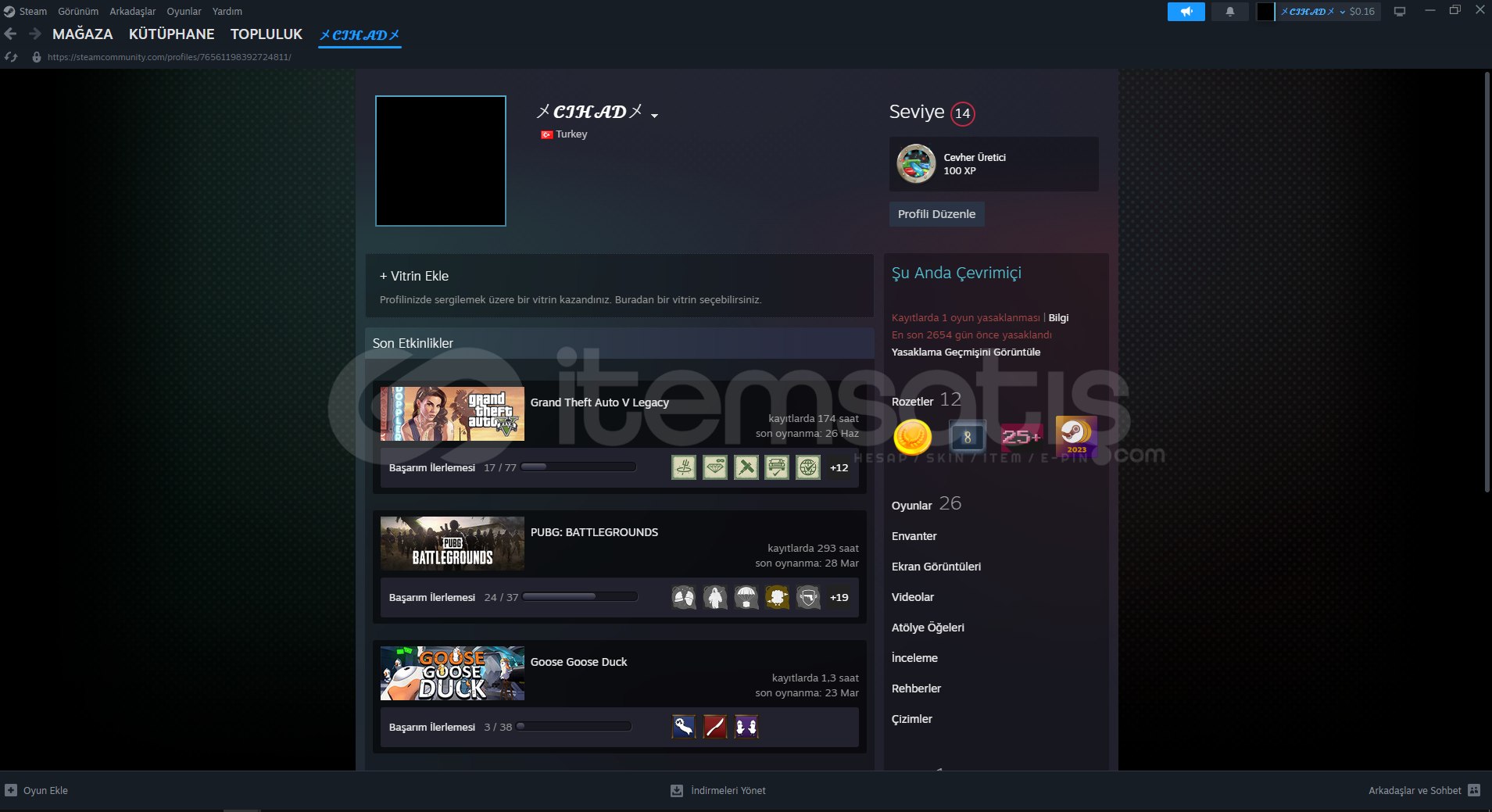Open the Görünüm menu
This screenshot has height=812, width=1492.
(x=78, y=11)
